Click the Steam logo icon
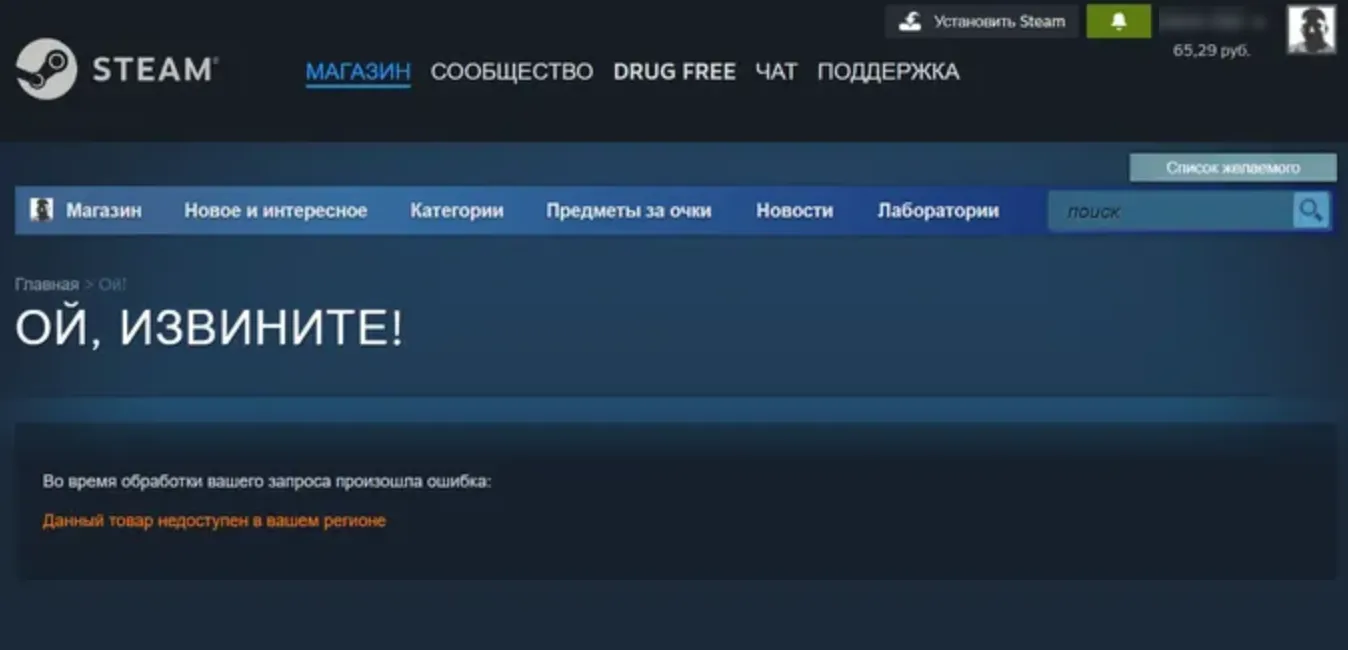 (x=47, y=70)
